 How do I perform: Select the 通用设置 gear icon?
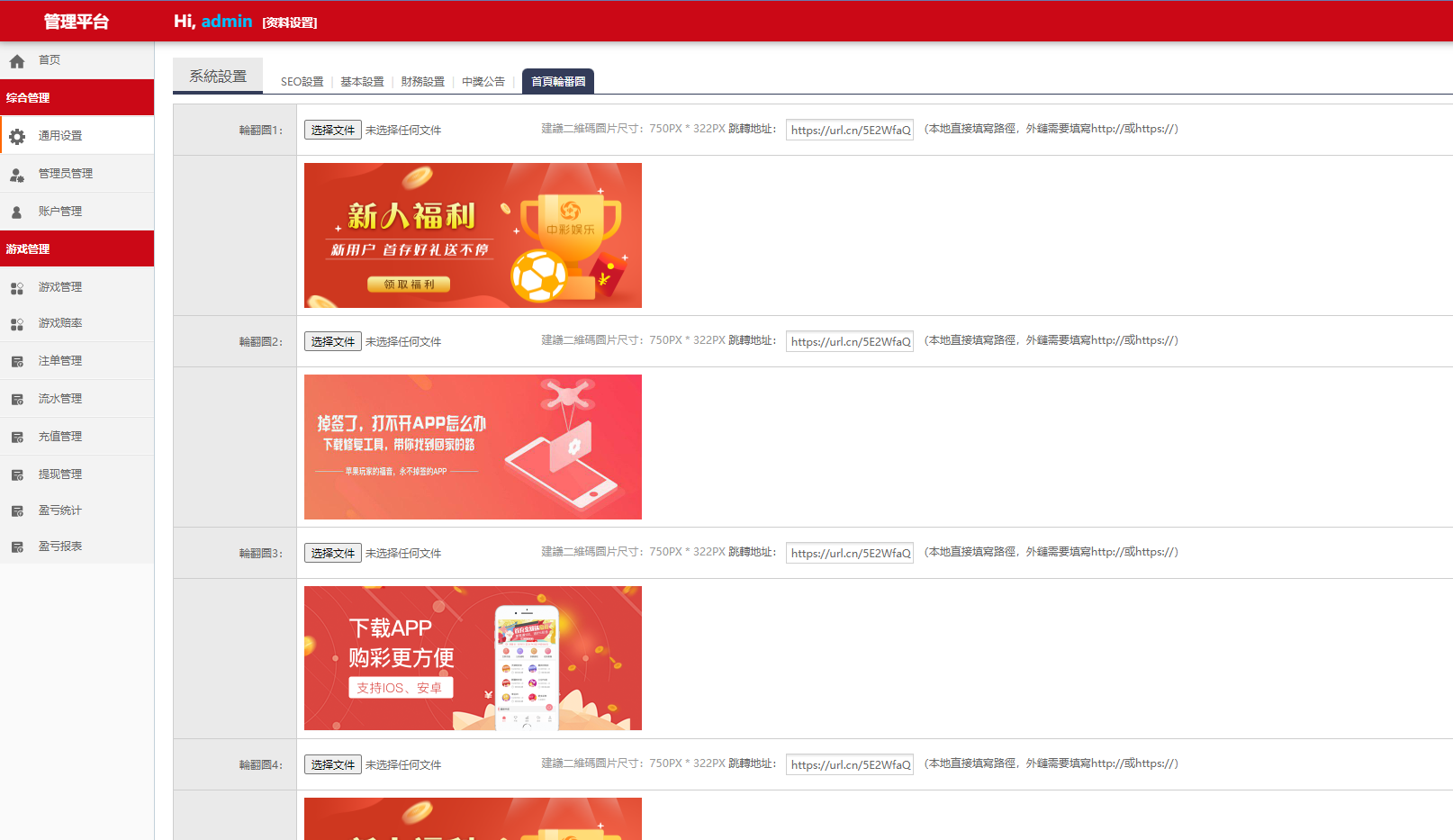(x=16, y=135)
